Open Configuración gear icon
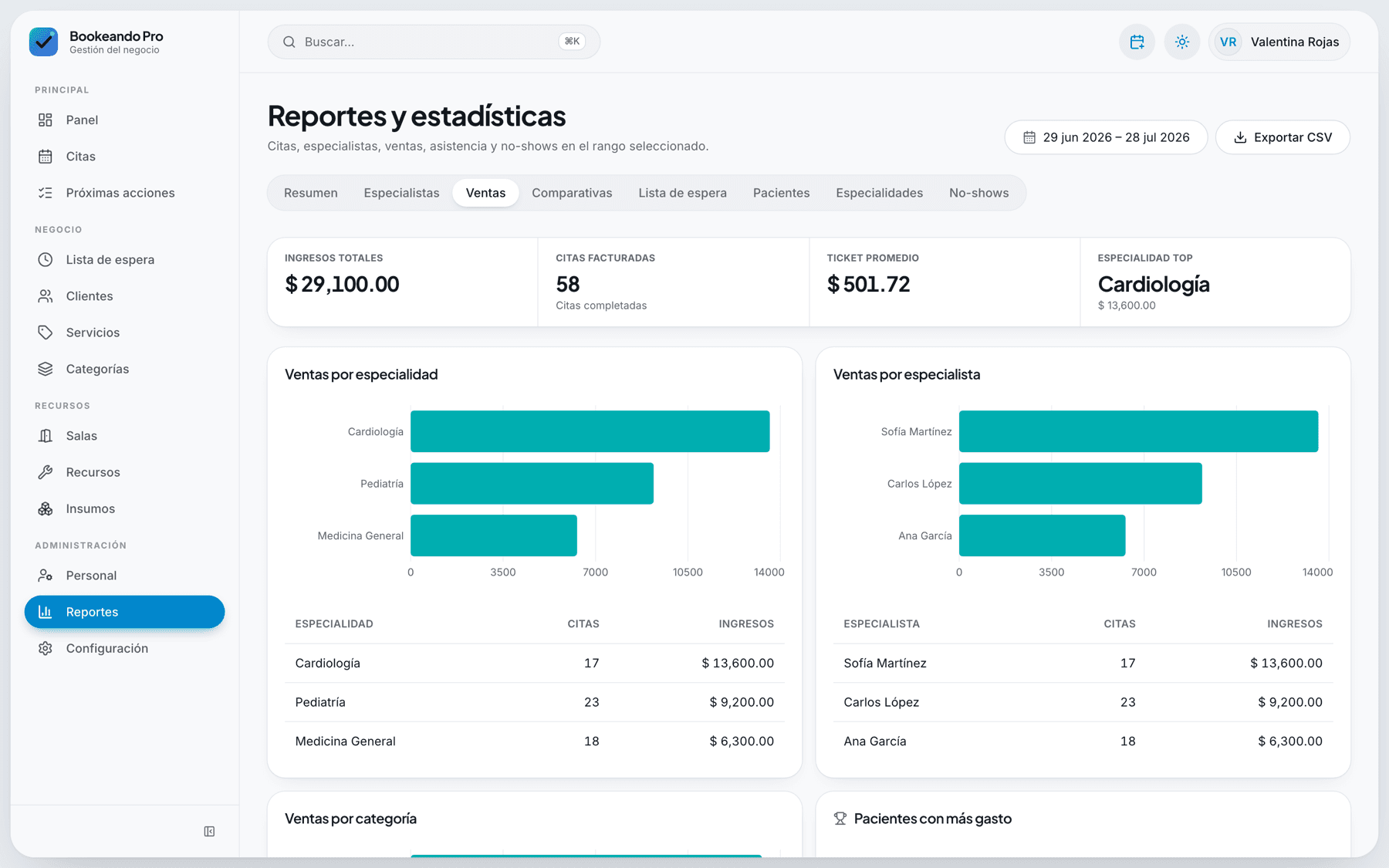Viewport: 1389px width, 868px height. point(46,647)
